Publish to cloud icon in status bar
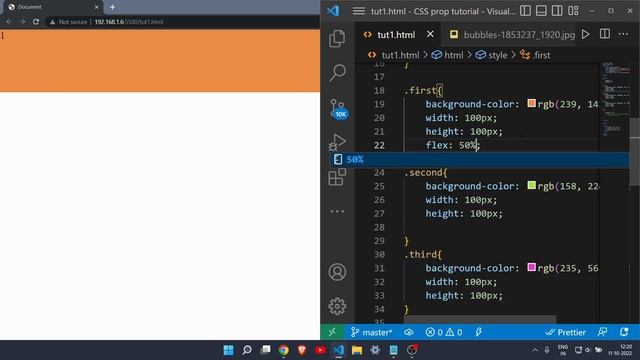Screen dimensions: 640x360 409,332
